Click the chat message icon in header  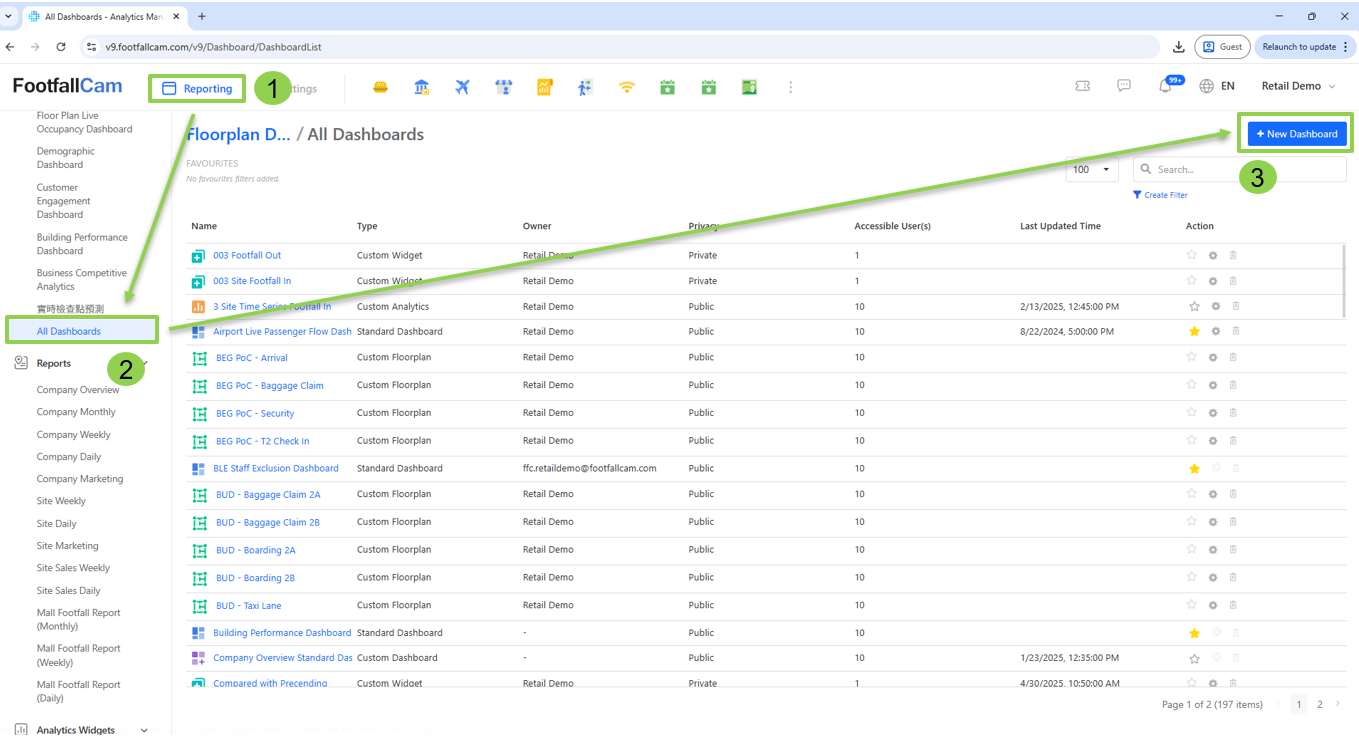coord(1124,87)
